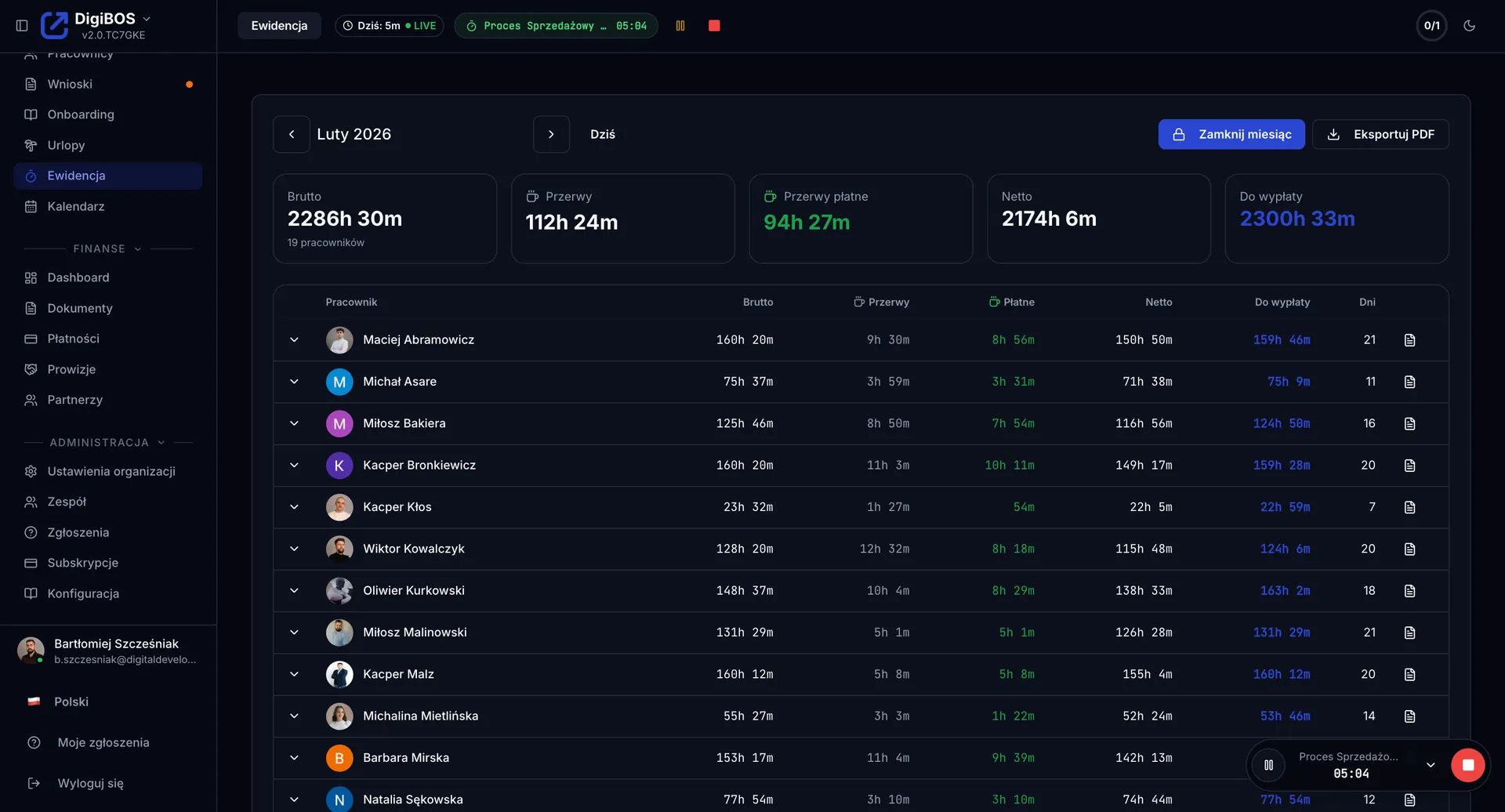
Task: Click Eksportuj PDF button
Action: (1380, 135)
